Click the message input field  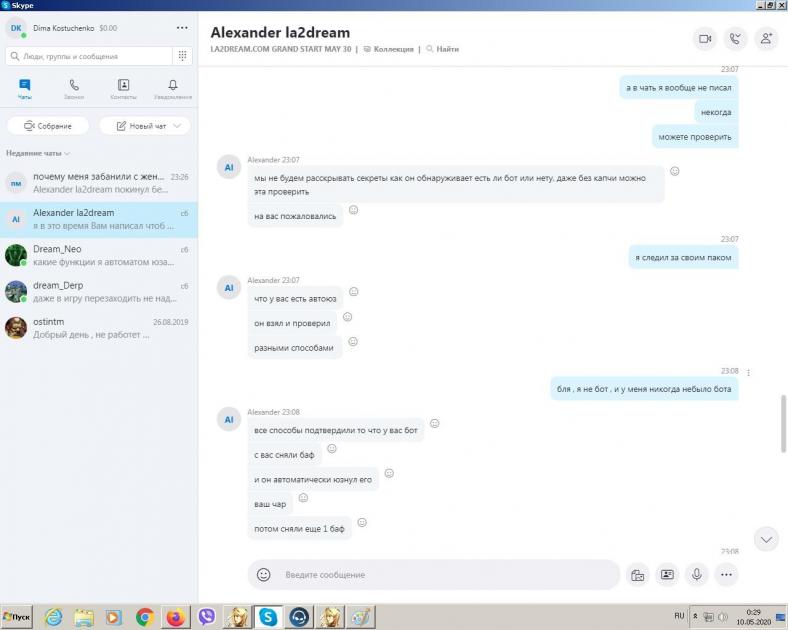click(x=440, y=575)
